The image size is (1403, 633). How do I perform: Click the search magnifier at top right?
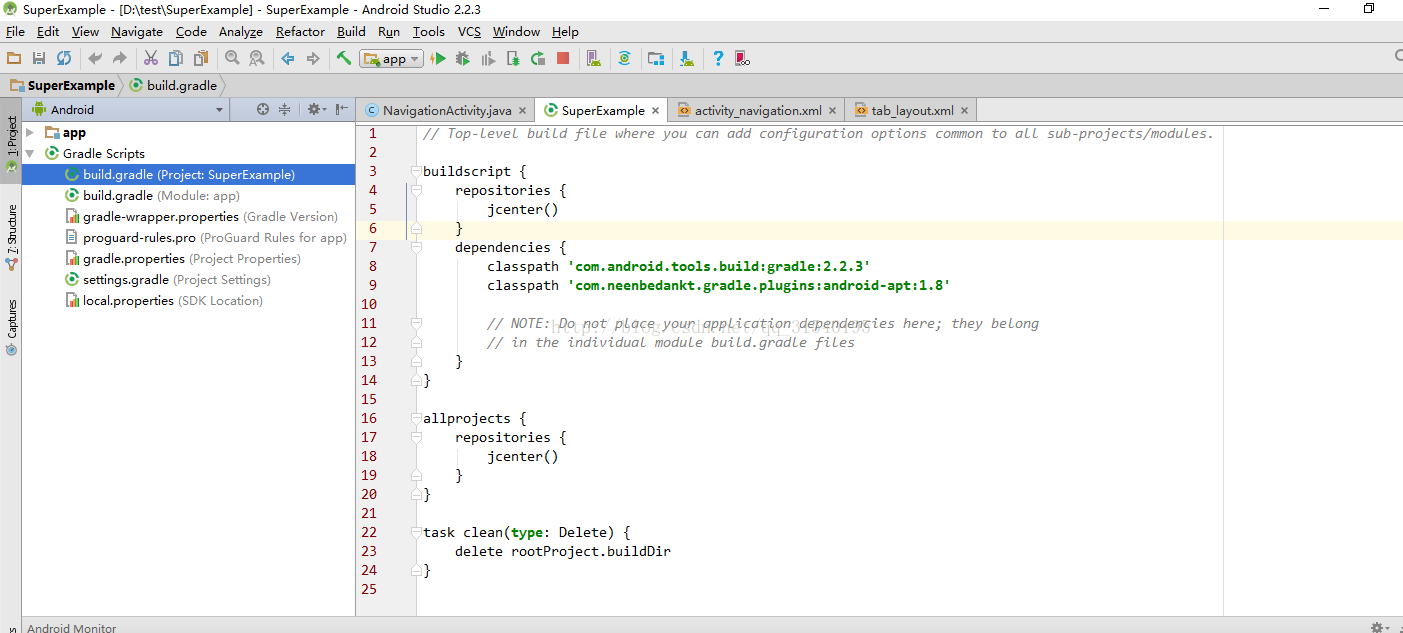point(1398,57)
